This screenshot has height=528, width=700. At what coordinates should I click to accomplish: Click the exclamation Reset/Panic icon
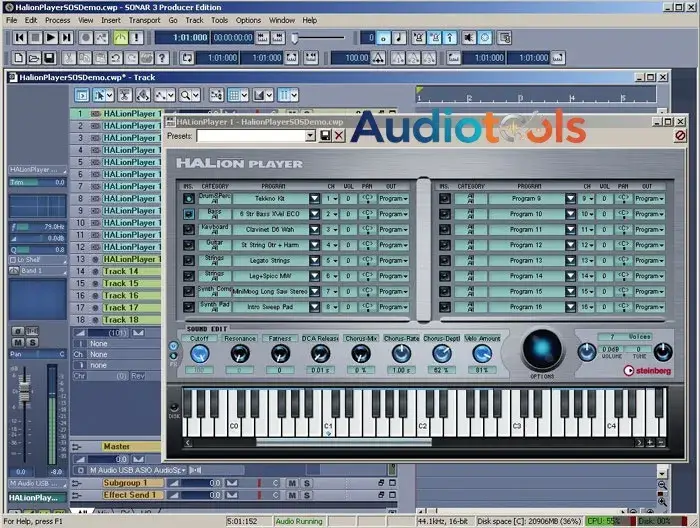tap(136, 37)
